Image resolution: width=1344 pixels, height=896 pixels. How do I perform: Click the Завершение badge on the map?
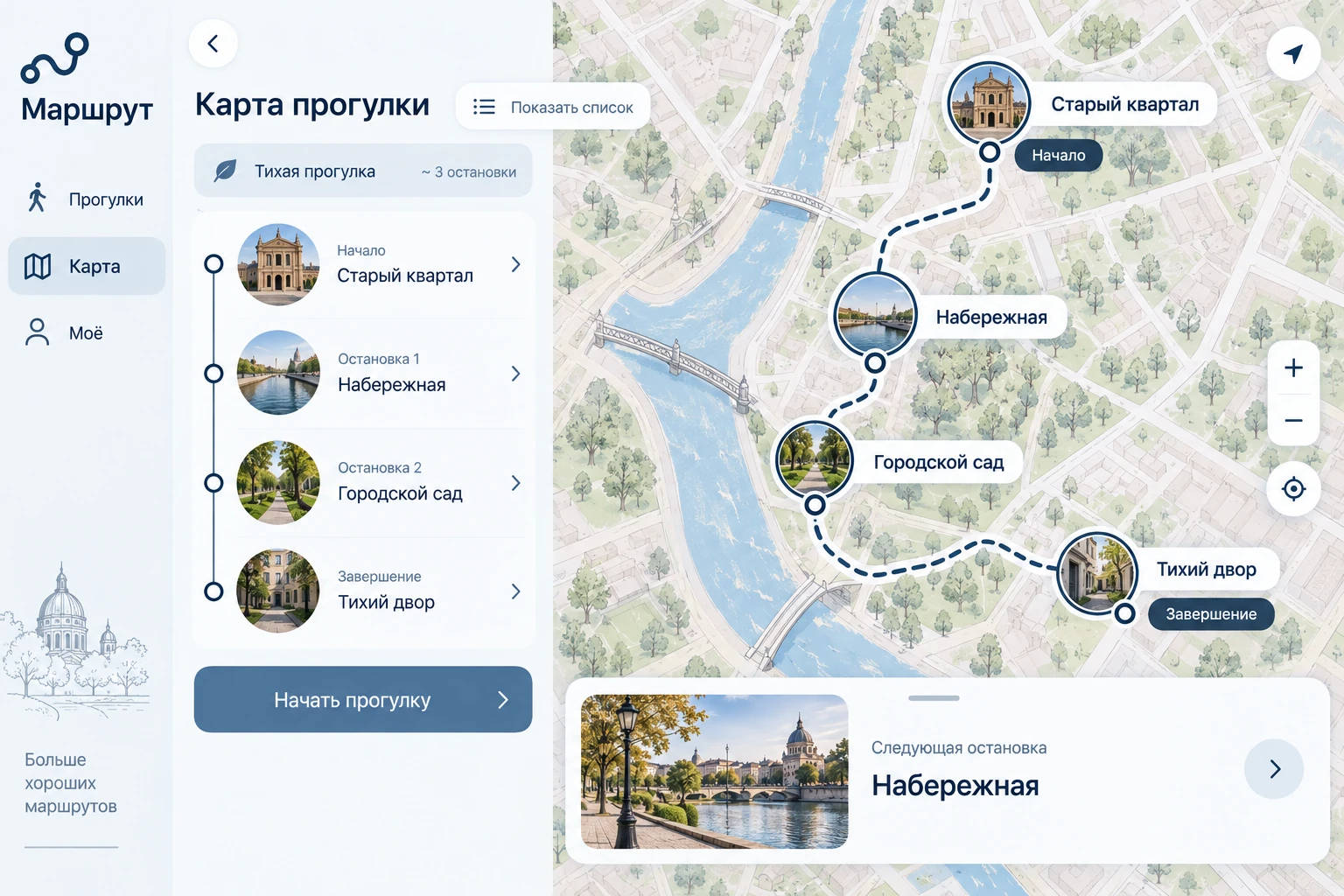coord(1211,614)
